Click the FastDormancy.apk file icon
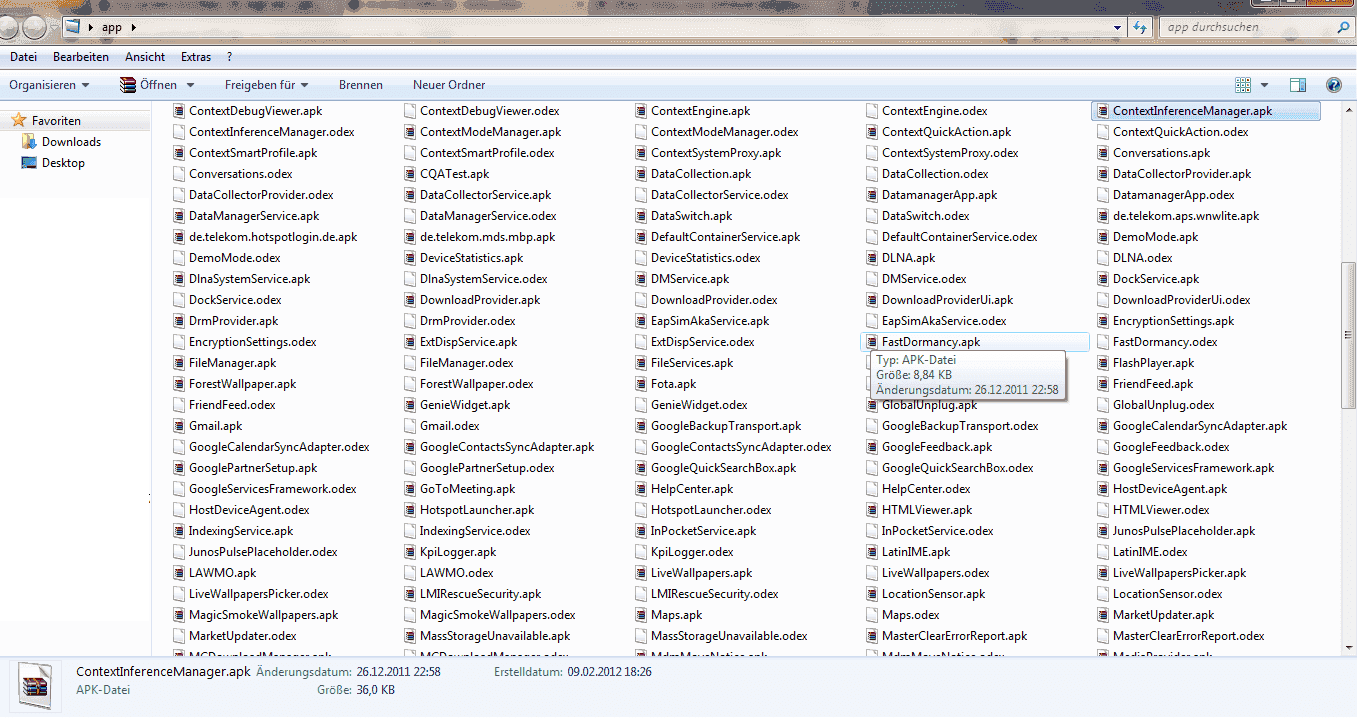Viewport: 1366px width, 728px height. tap(871, 342)
